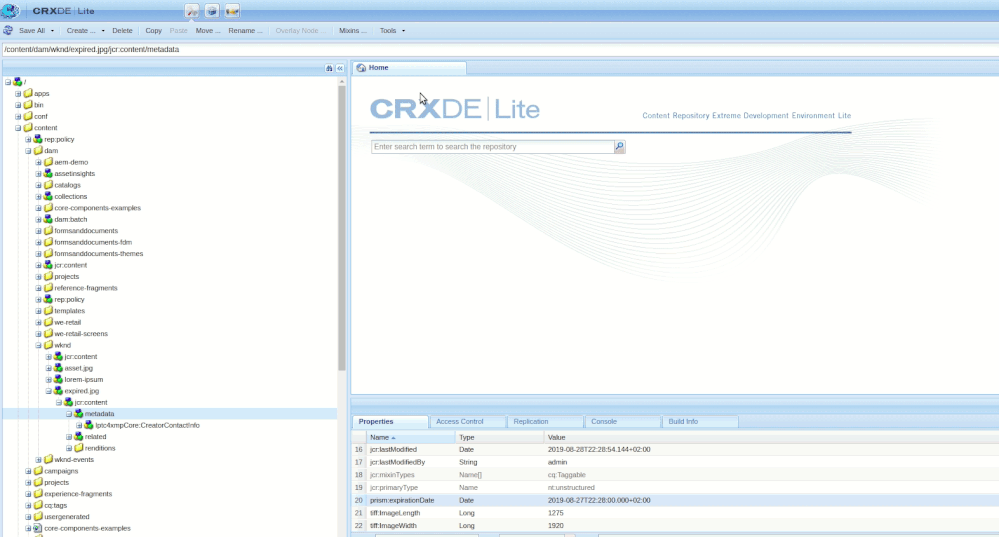The width and height of the screenshot is (999, 537).
Task: Click the Mixins toolbar button
Action: tap(352, 31)
